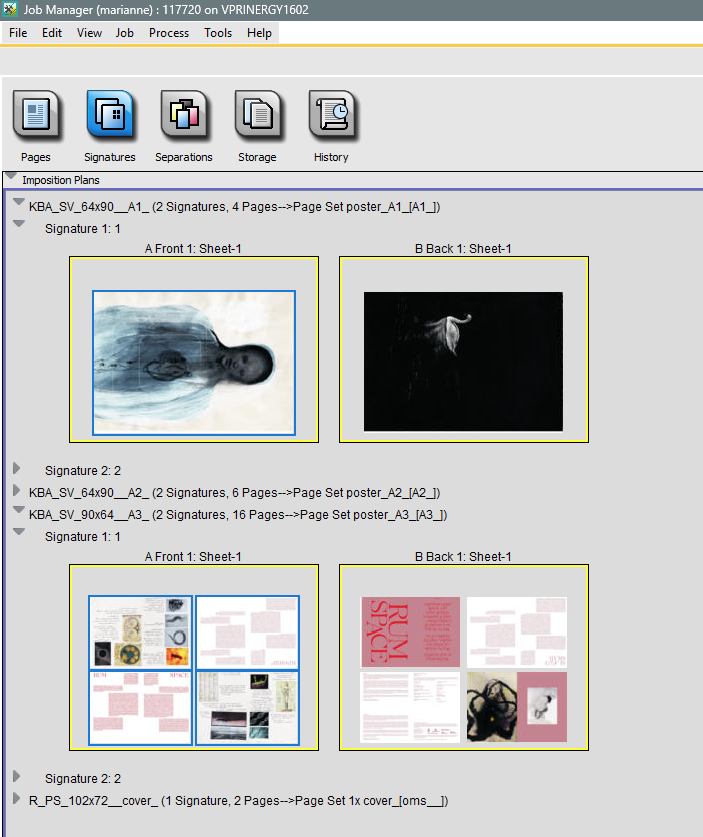Select the Signatures view icon

point(110,116)
